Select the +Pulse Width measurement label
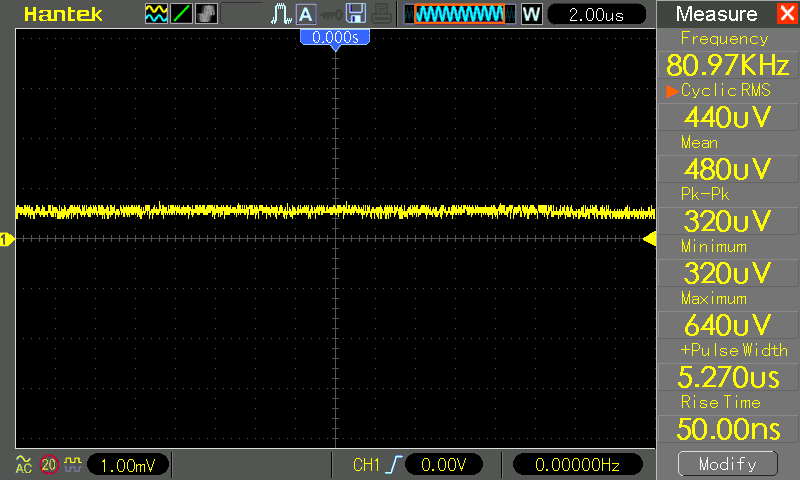 (734, 350)
